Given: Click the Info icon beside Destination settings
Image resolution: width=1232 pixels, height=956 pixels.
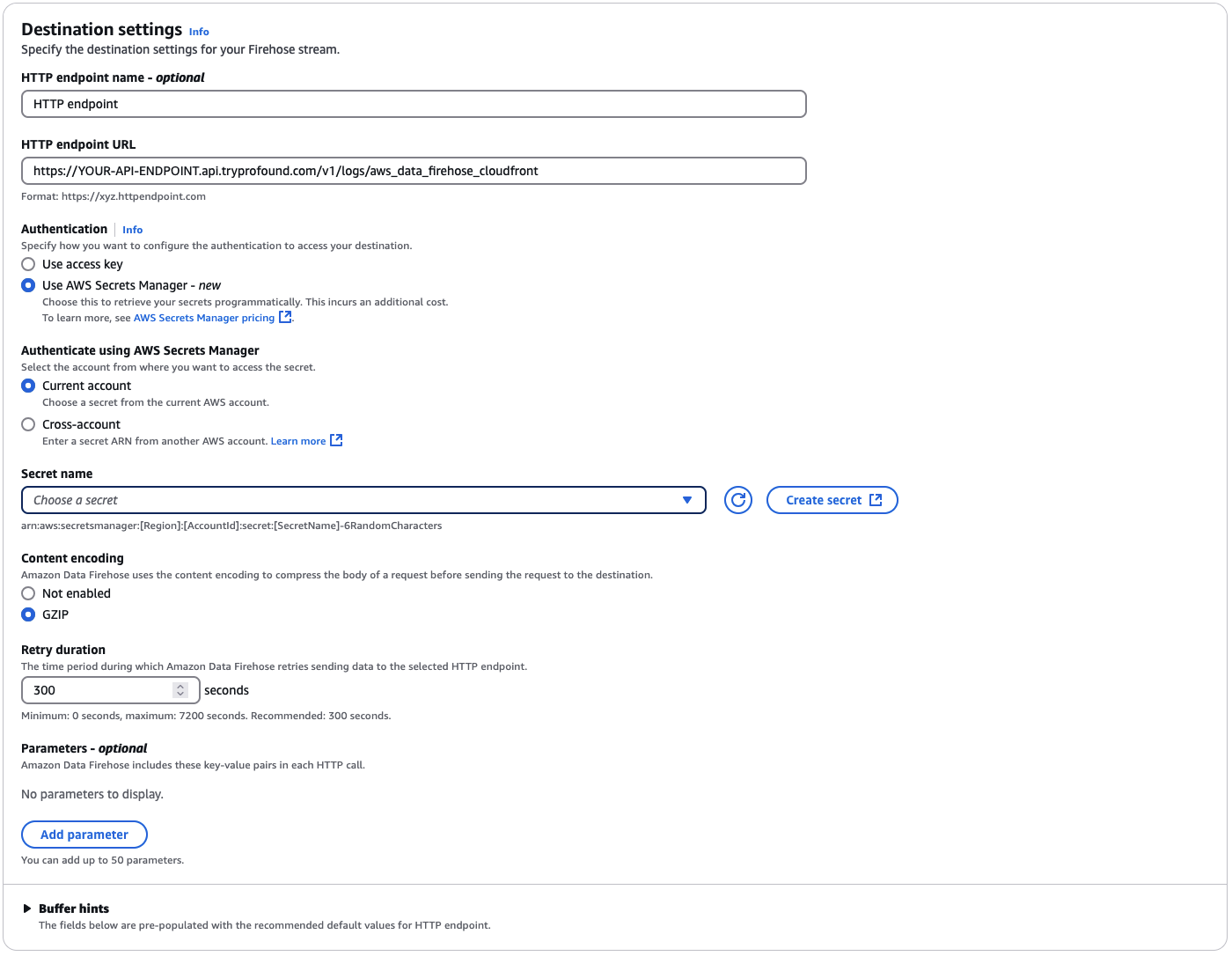Looking at the screenshot, I should pyautogui.click(x=198, y=32).
